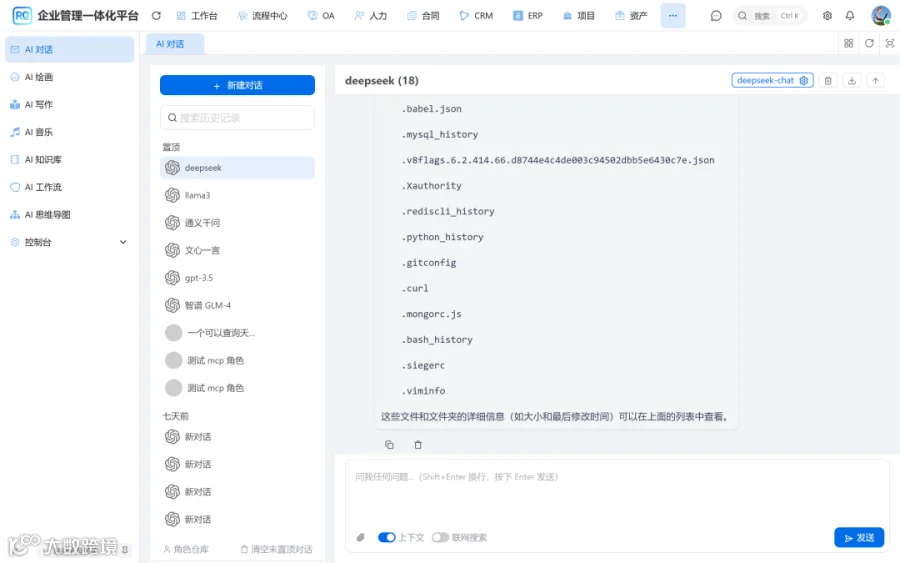Switch to the AI 对话 page tab
This screenshot has width=900, height=563.
174,44
